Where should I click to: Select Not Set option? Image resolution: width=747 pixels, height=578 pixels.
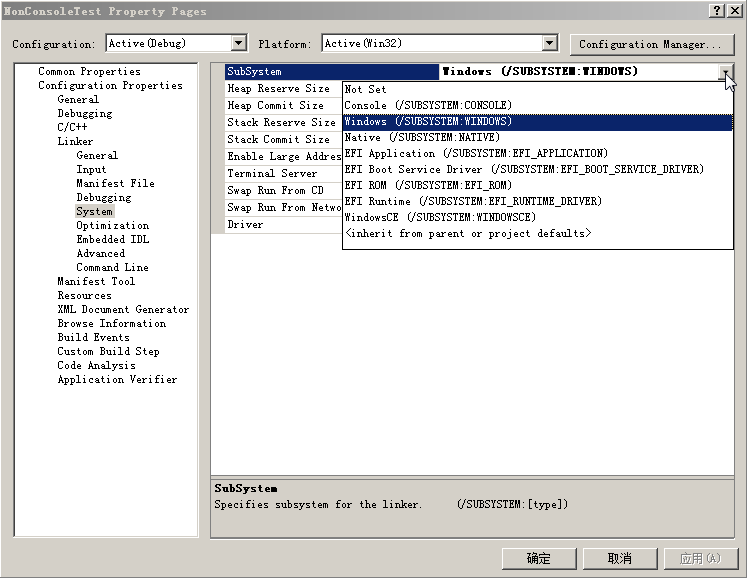[x=537, y=89]
